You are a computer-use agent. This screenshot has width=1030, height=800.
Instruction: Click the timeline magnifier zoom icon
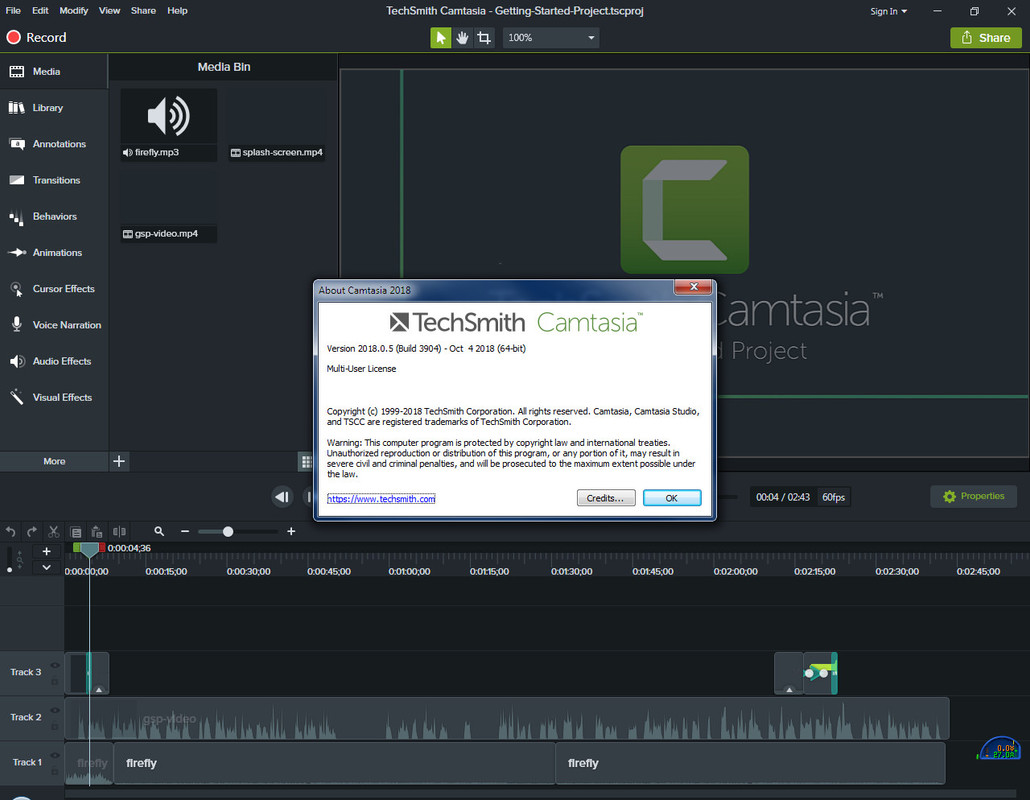click(159, 531)
